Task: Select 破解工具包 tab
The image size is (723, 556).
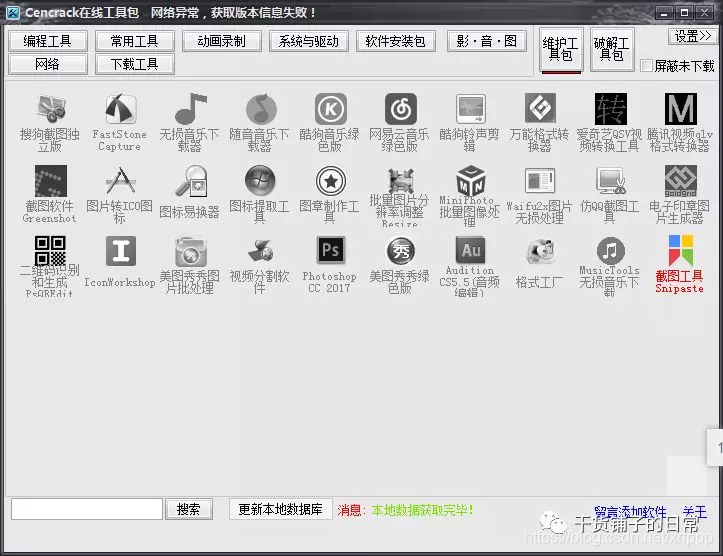Action: 612,49
